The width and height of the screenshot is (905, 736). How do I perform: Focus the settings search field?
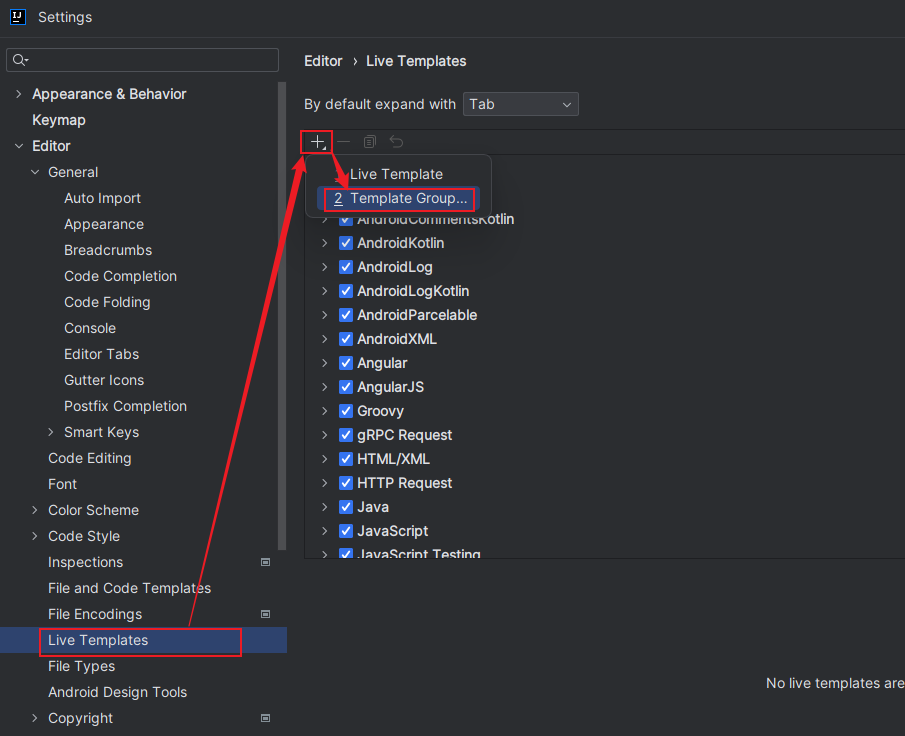pyautogui.click(x=150, y=61)
